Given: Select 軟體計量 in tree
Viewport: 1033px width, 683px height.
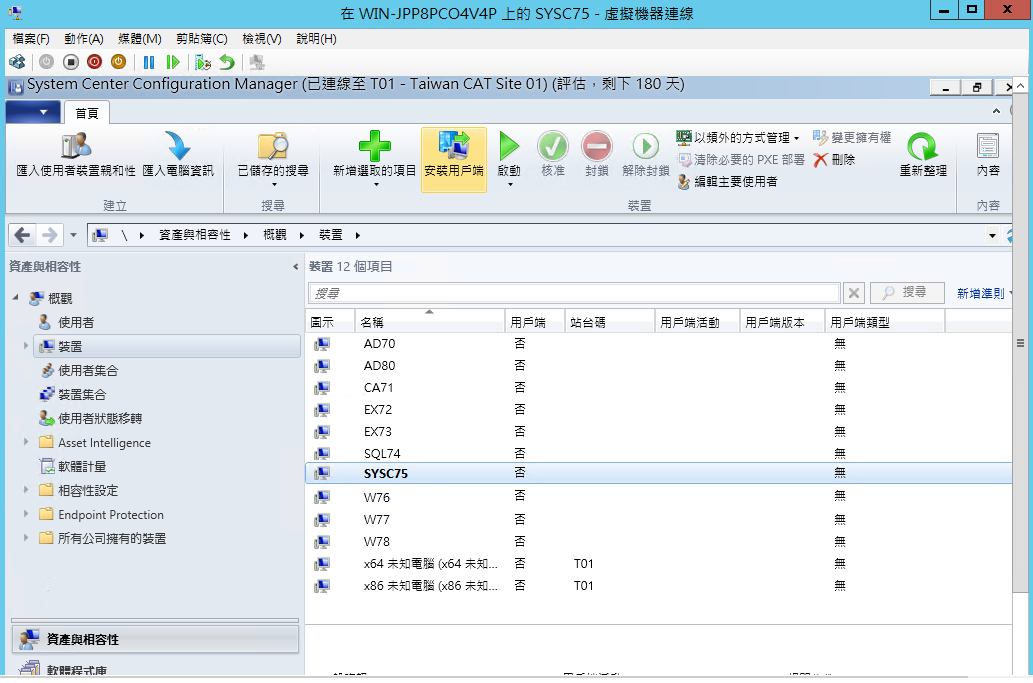Looking at the screenshot, I should [82, 466].
